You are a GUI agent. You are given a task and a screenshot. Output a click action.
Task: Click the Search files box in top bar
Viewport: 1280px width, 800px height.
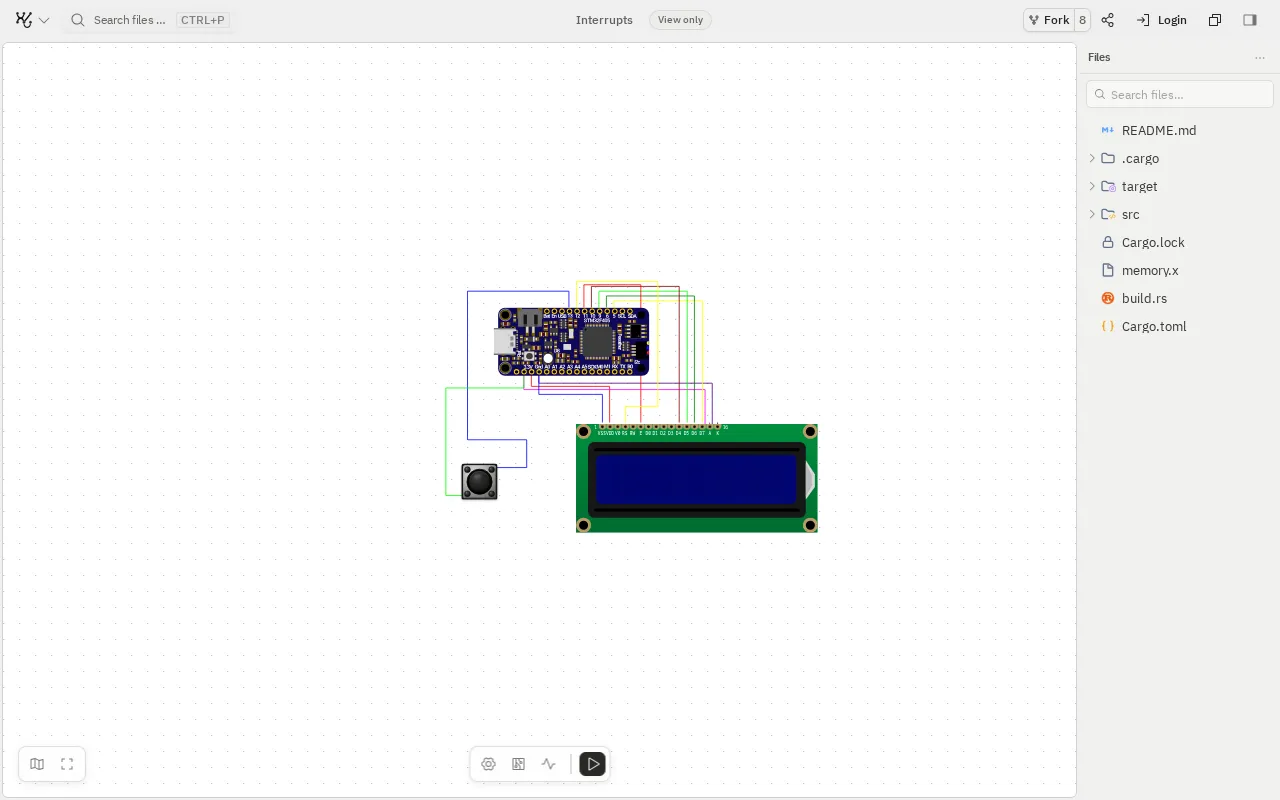pos(148,20)
